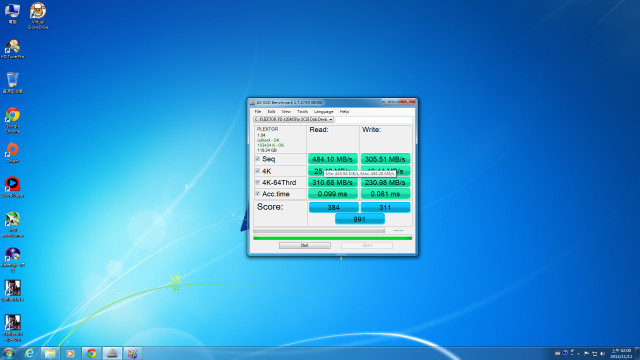
Task: Click the write score 311
Action: pos(385,207)
